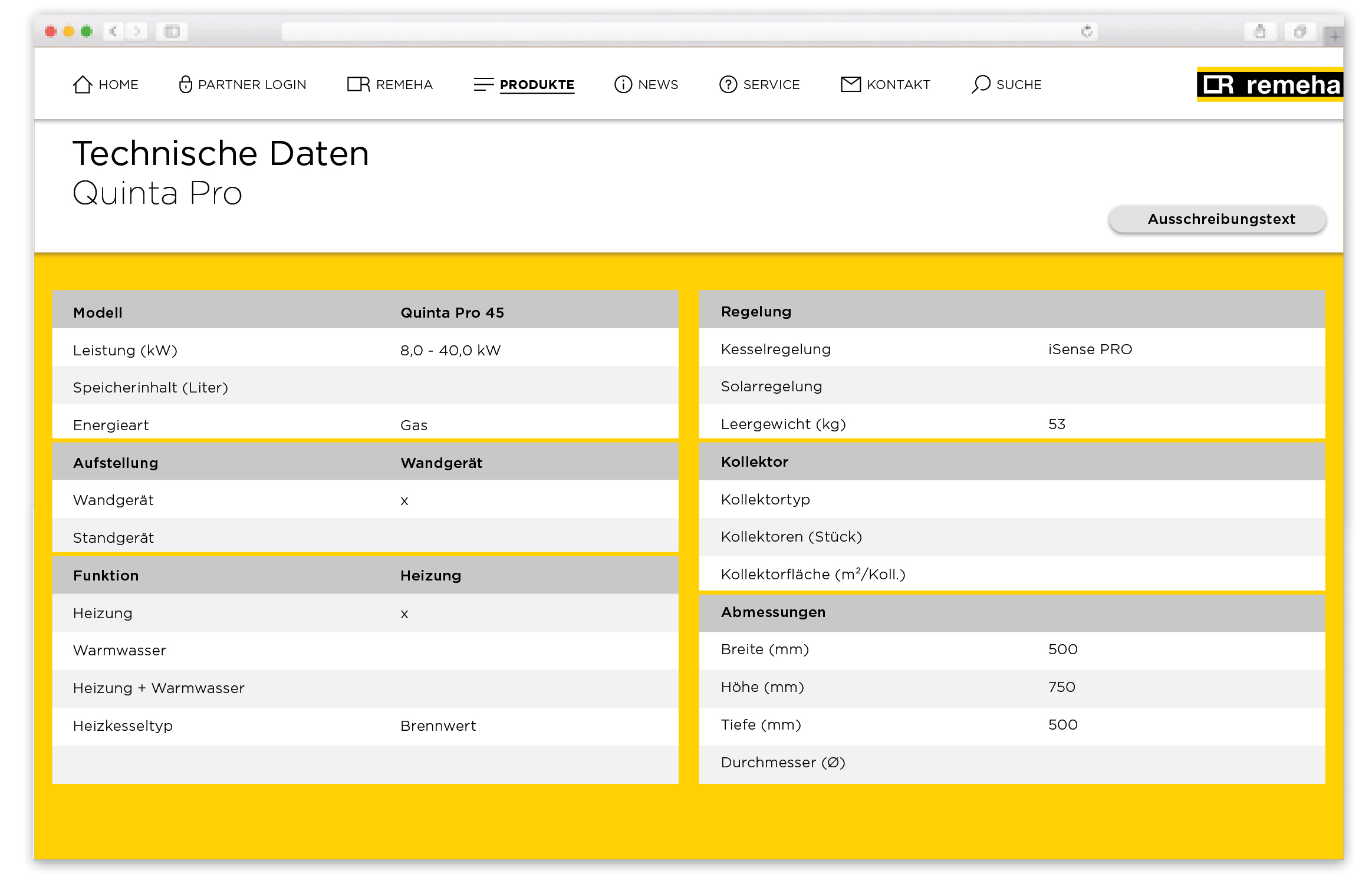
Task: Click the Kollektor section header
Action: 755,462
